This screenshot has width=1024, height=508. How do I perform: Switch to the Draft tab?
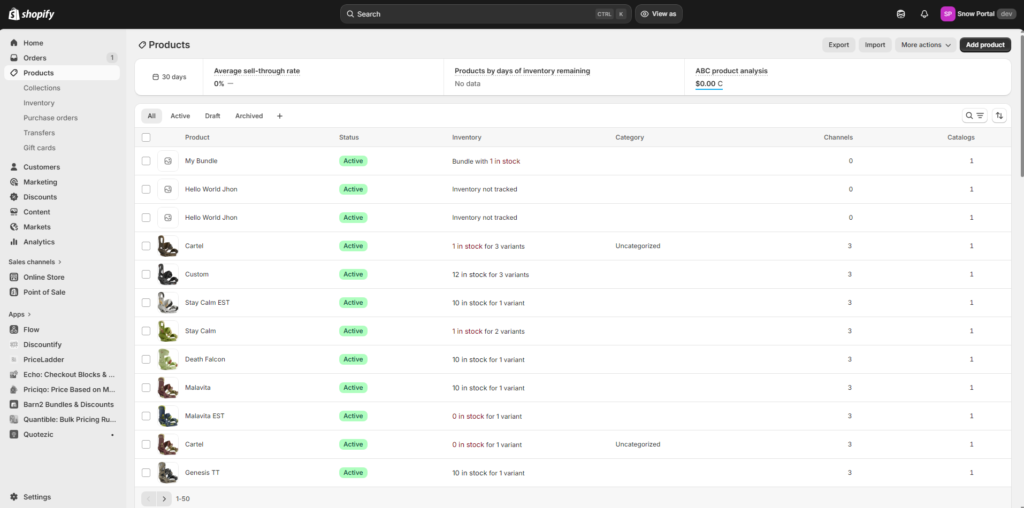213,116
